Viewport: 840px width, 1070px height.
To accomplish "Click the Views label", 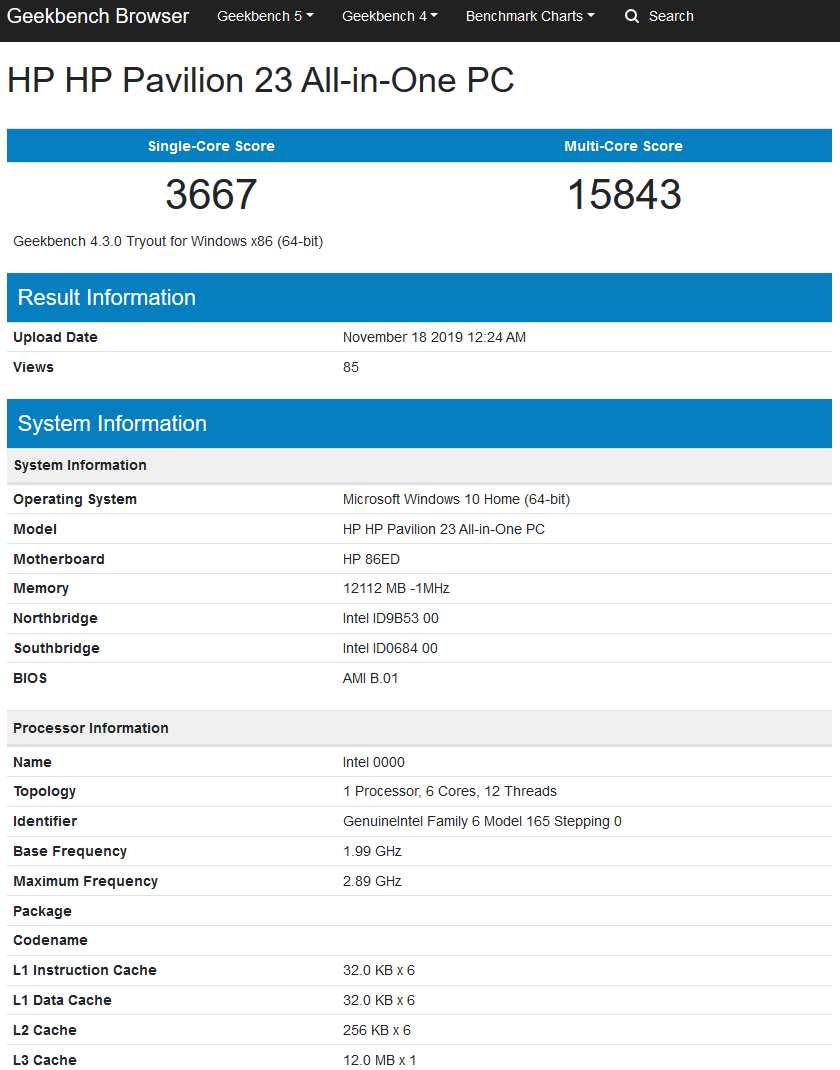I will (33, 367).
